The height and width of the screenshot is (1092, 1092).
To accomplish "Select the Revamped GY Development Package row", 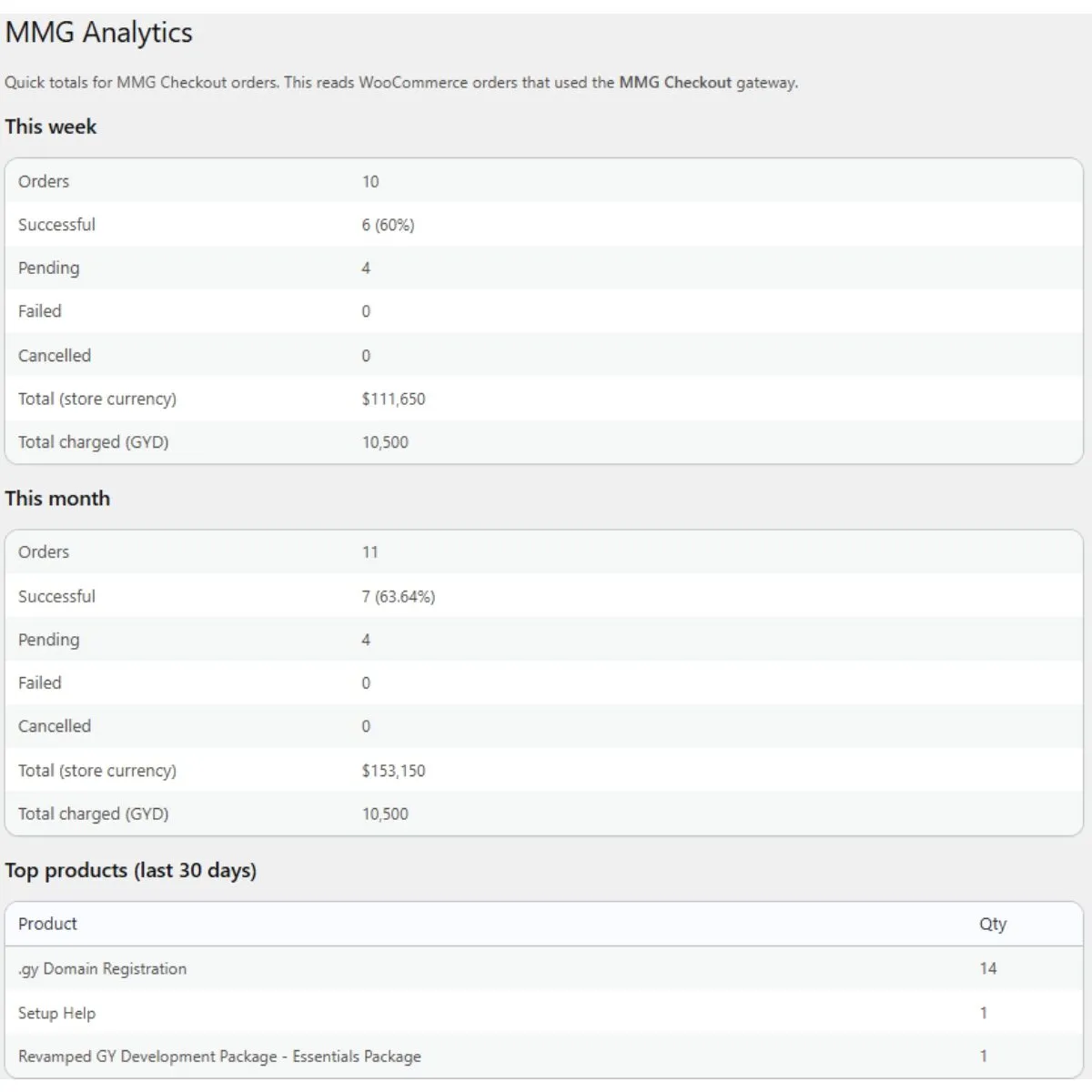I will coord(219,1057).
